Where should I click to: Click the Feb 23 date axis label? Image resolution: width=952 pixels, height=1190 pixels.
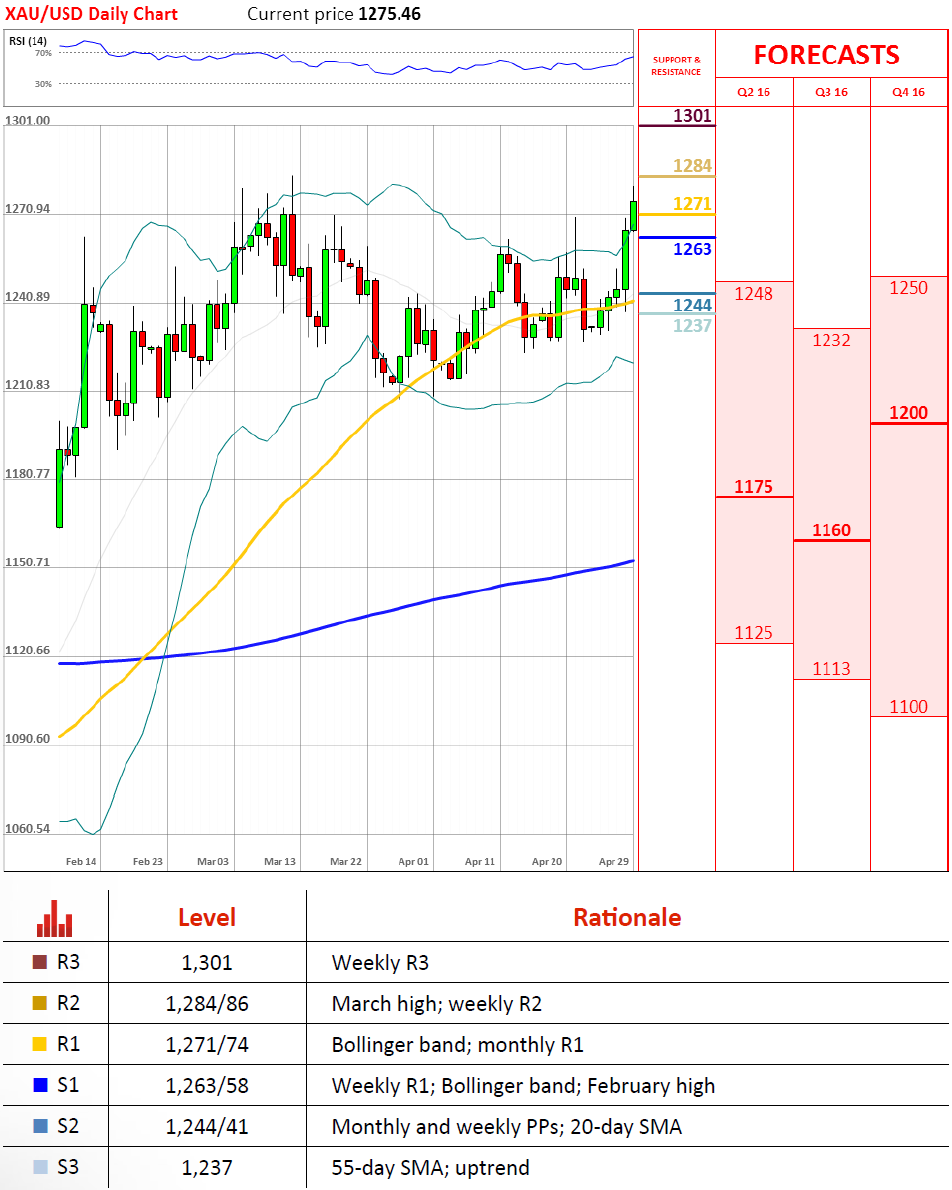pos(148,861)
